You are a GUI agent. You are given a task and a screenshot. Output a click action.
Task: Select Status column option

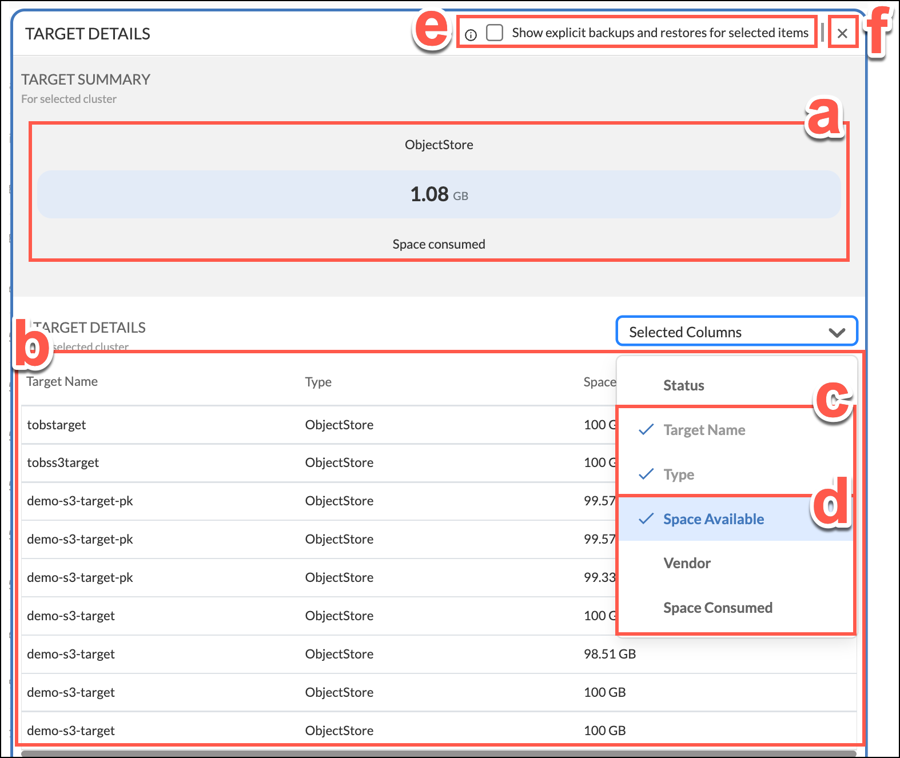(684, 385)
